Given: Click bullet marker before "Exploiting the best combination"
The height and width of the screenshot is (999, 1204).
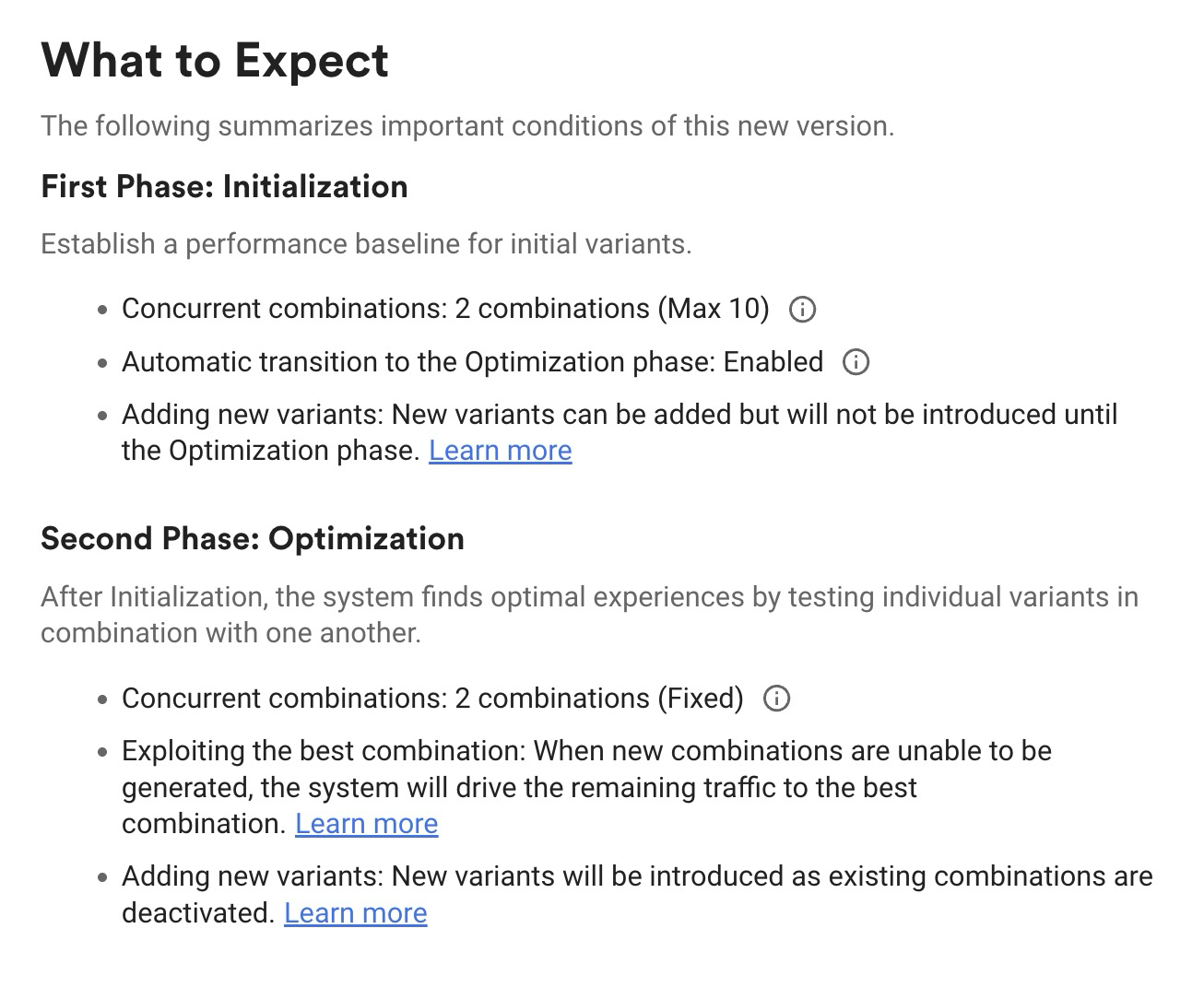Looking at the screenshot, I should coord(103,753).
